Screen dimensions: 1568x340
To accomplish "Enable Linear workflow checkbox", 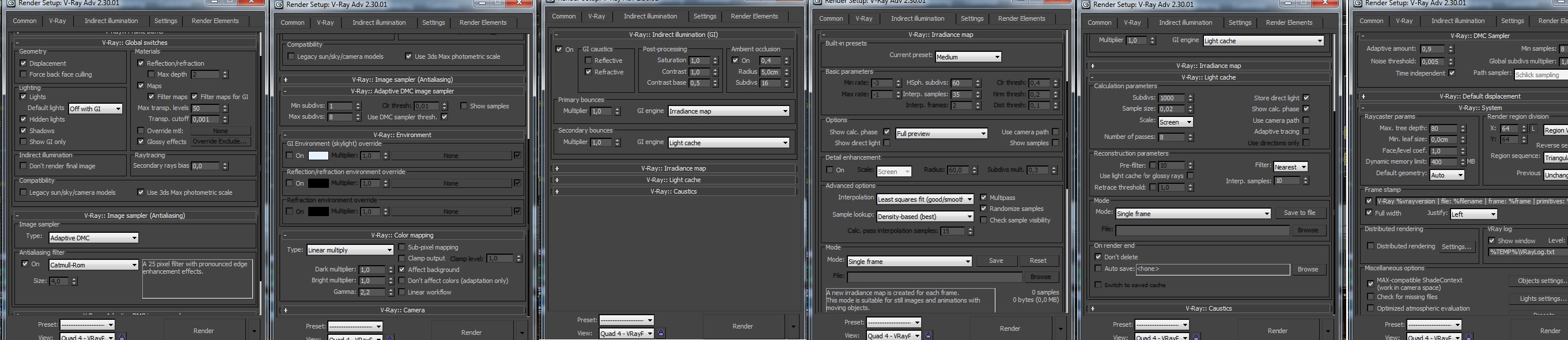I will 402,293.
